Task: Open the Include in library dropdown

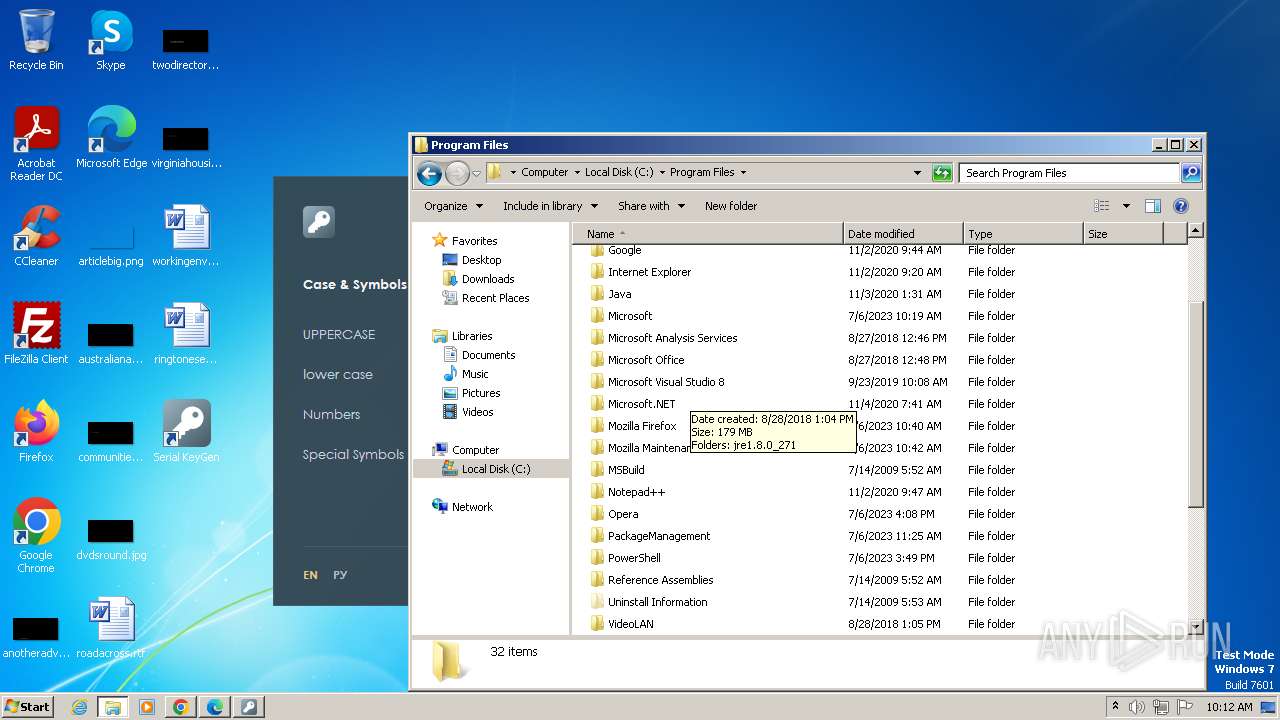Action: (550, 206)
